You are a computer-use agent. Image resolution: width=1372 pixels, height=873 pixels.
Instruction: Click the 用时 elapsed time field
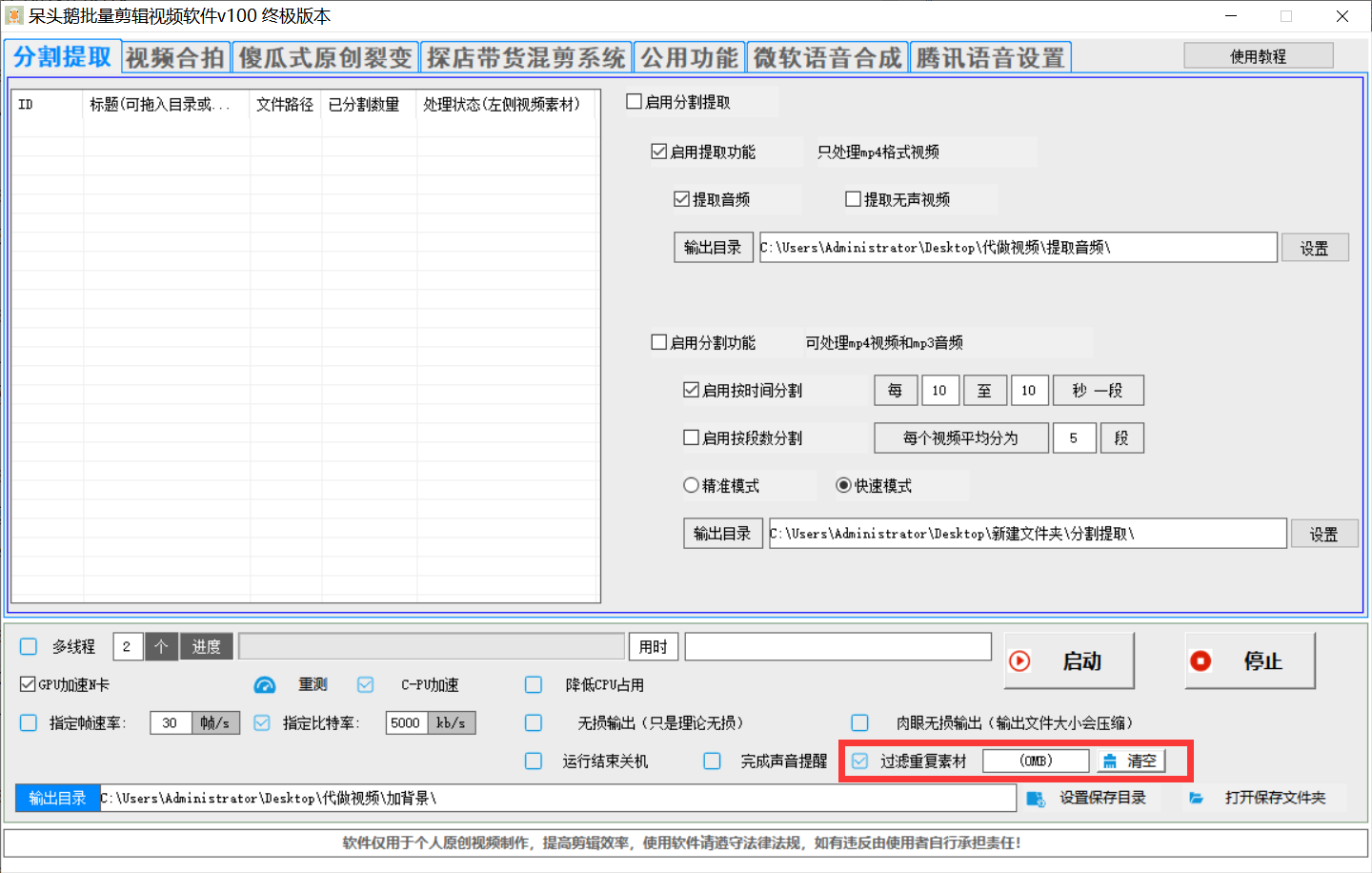coord(837,646)
